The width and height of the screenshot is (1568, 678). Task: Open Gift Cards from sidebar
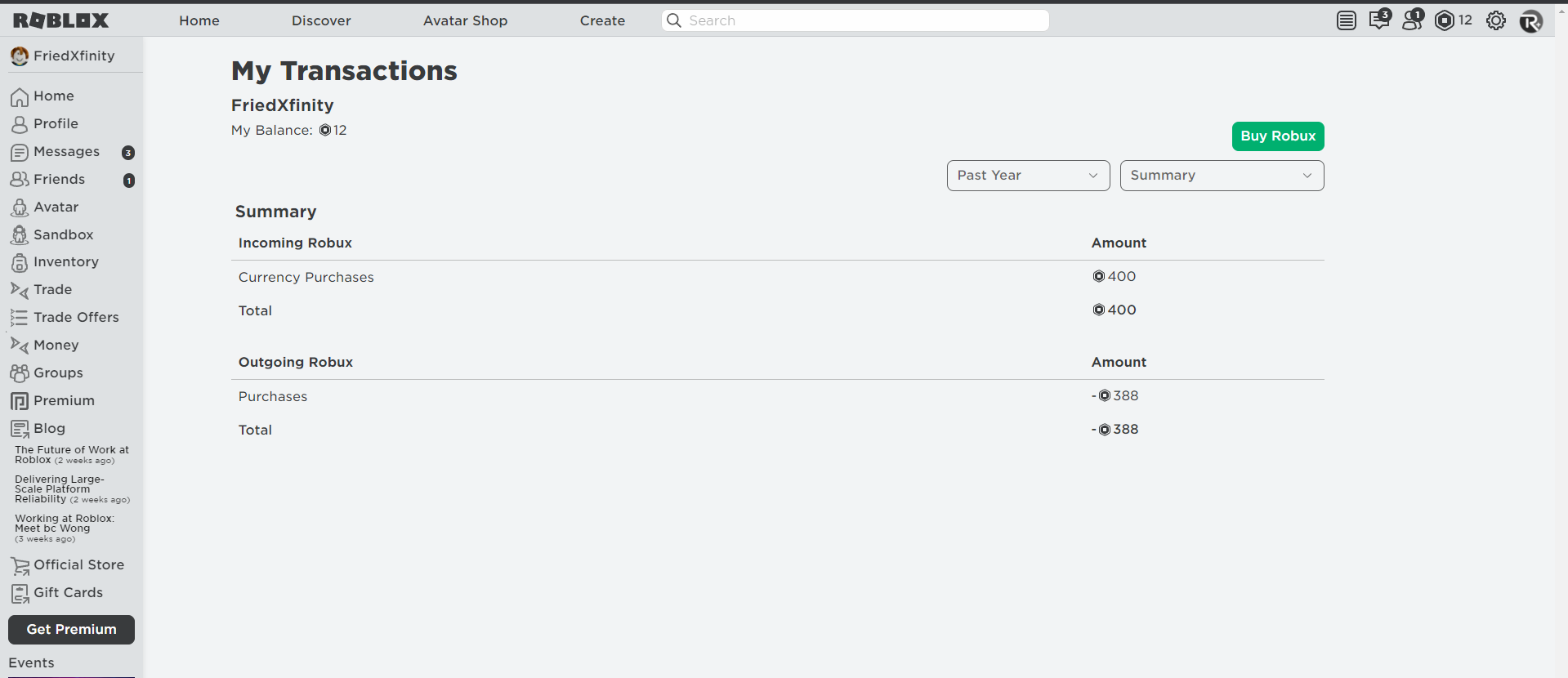coord(57,593)
